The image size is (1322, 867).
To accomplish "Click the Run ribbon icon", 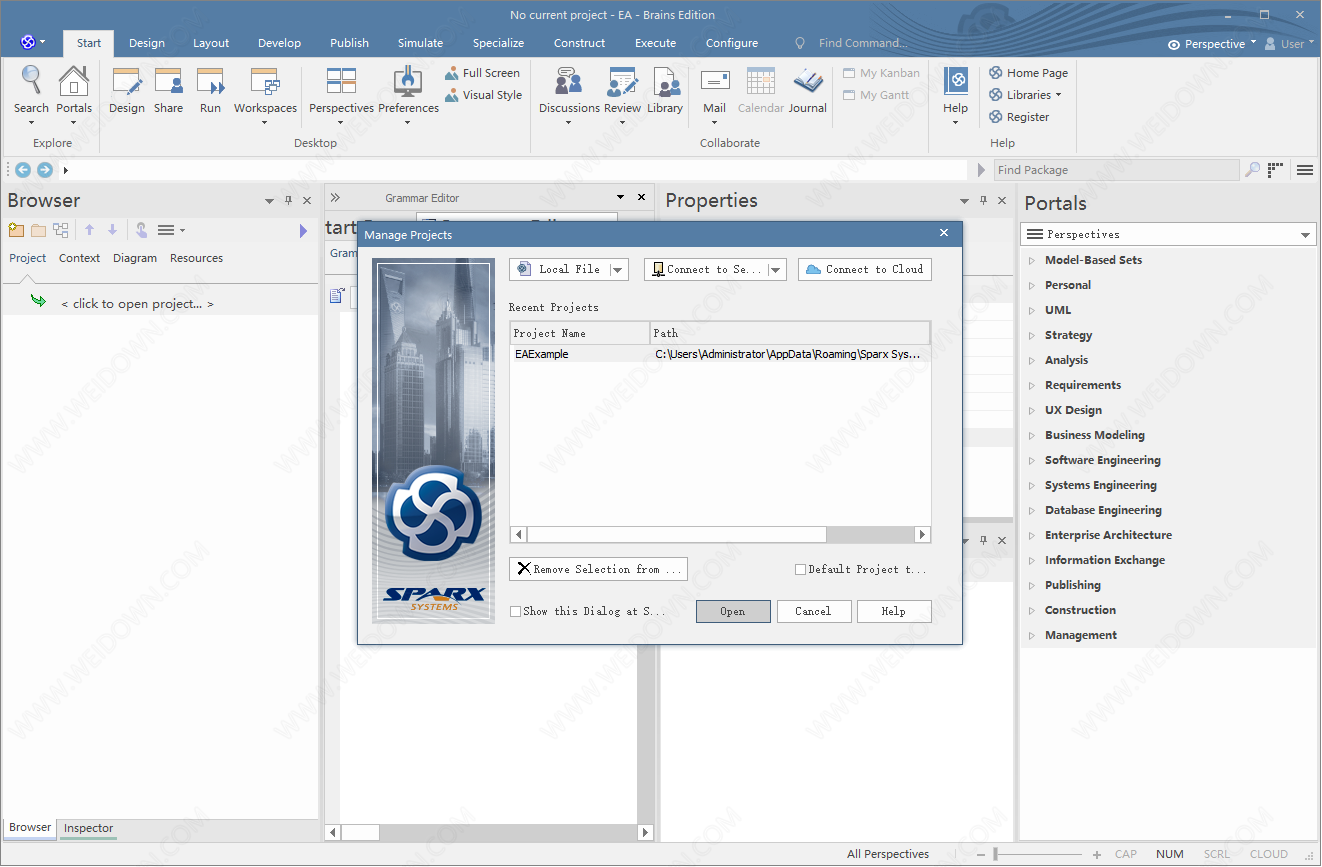I will point(210,91).
